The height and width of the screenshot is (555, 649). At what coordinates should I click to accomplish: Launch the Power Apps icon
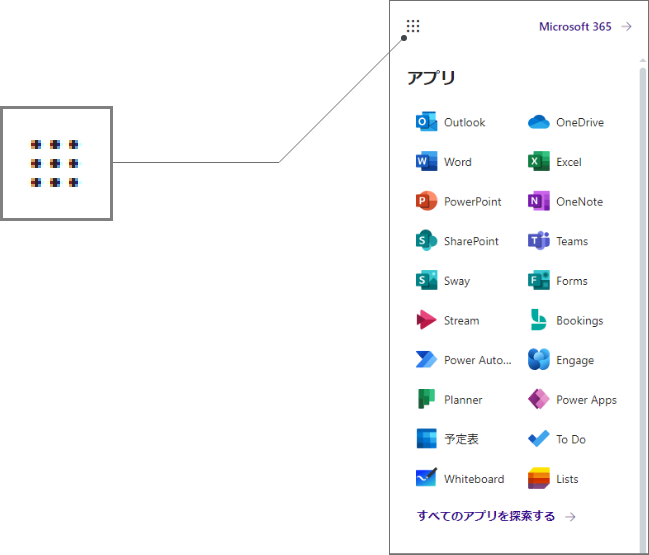click(x=538, y=399)
